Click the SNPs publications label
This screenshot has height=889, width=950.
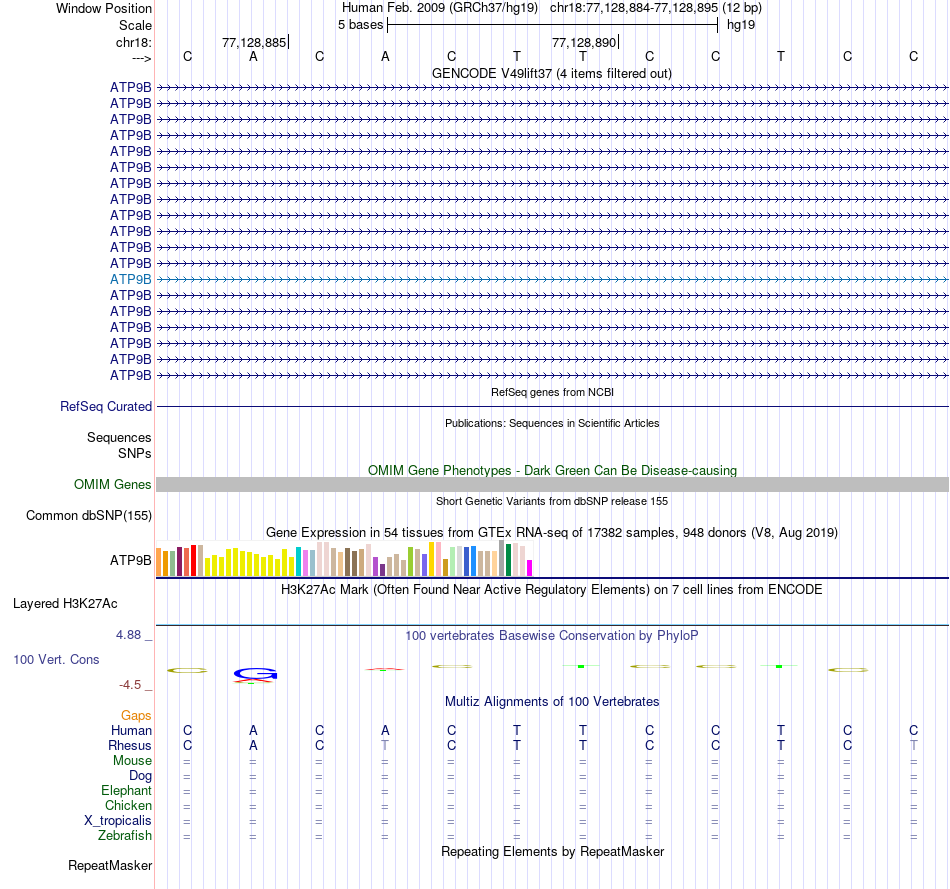135,453
